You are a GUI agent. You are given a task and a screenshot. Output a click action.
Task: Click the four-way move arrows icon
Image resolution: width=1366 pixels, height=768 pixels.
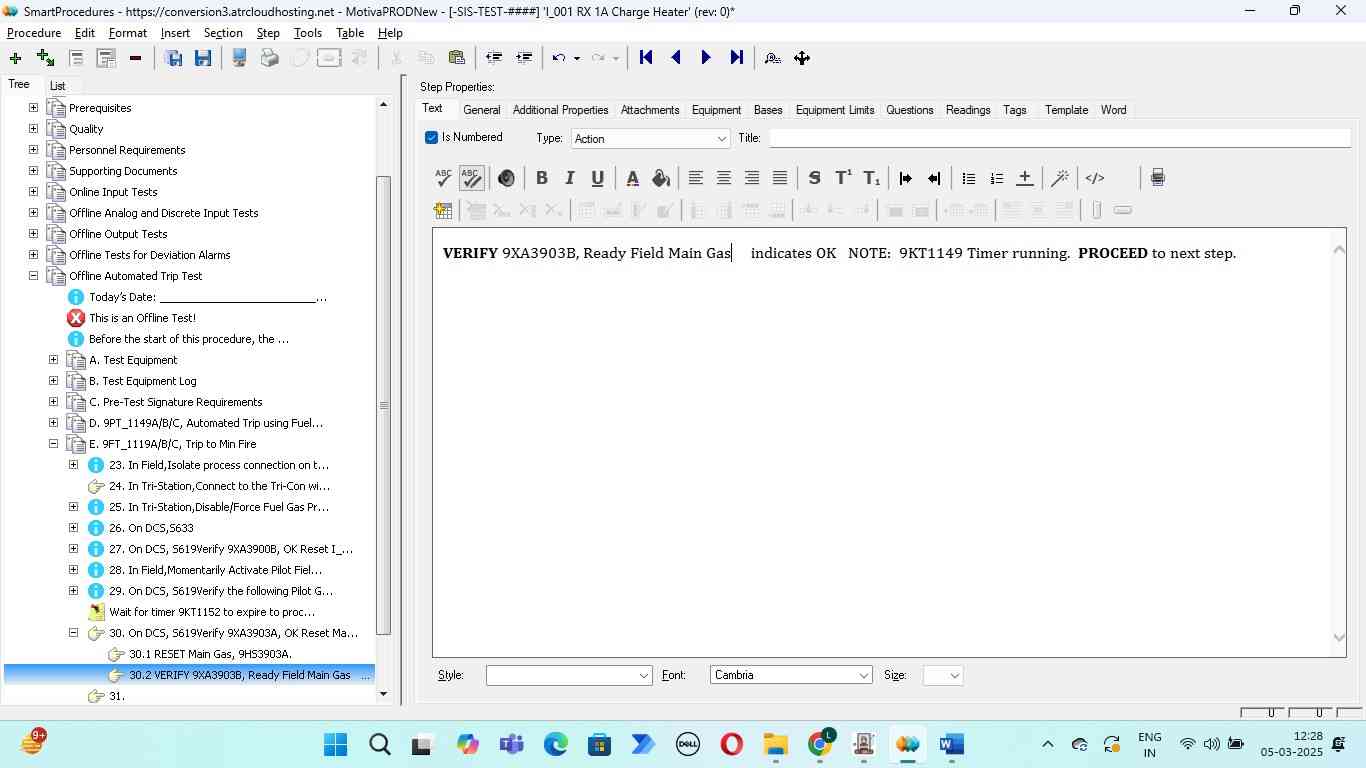coord(802,58)
